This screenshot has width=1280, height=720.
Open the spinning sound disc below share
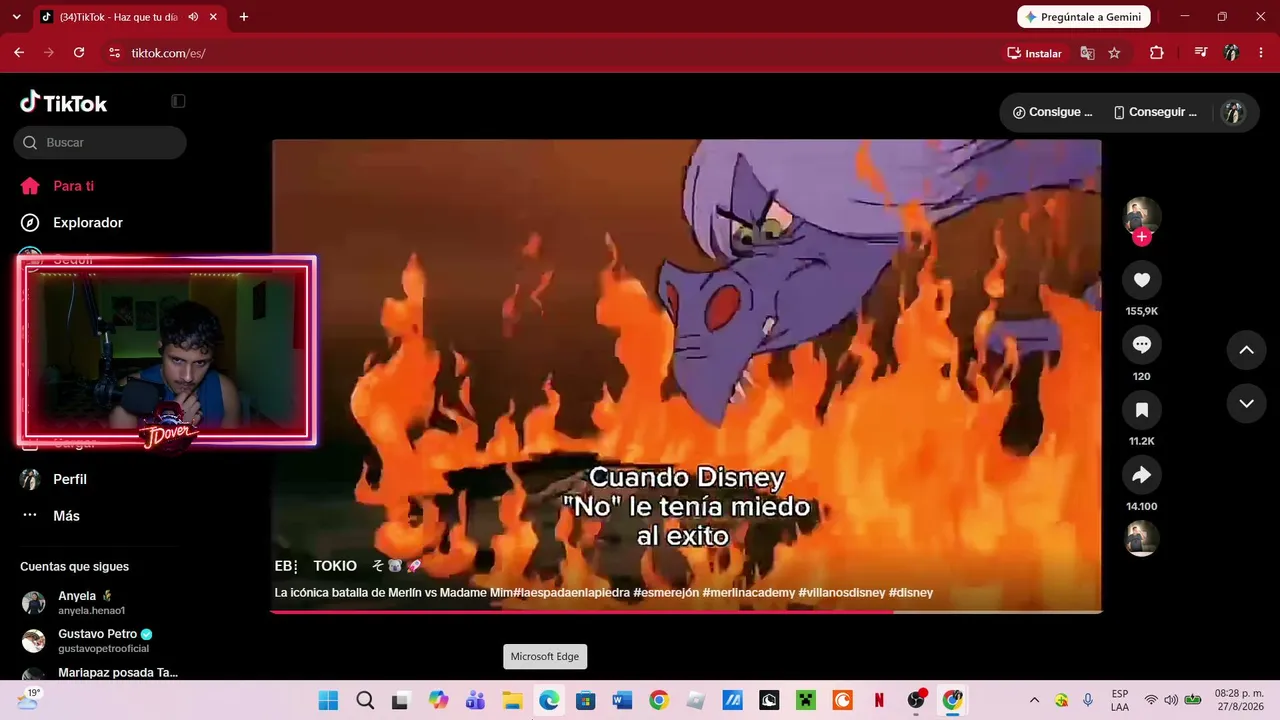tap(1142, 539)
